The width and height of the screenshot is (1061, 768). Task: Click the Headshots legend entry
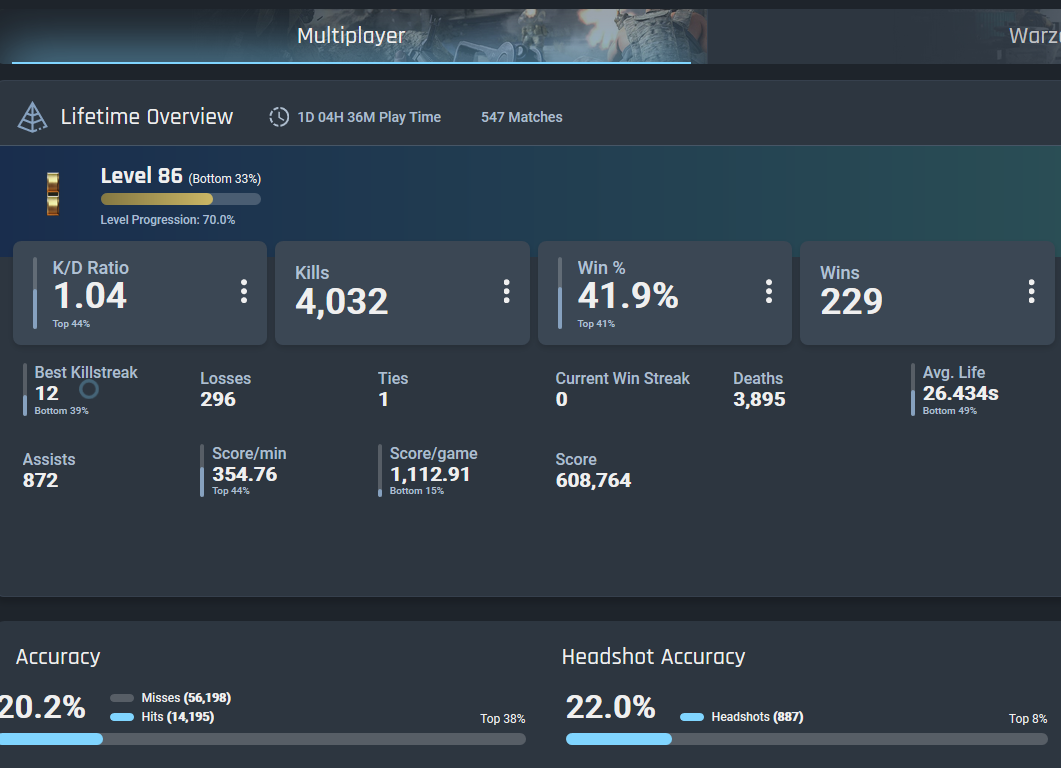click(x=742, y=717)
